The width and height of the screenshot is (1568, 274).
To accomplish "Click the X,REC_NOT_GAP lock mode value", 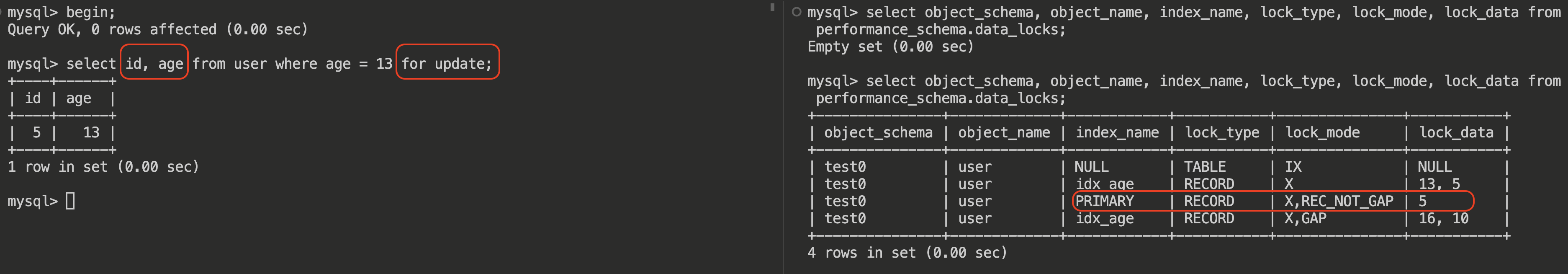I will 1339,201.
